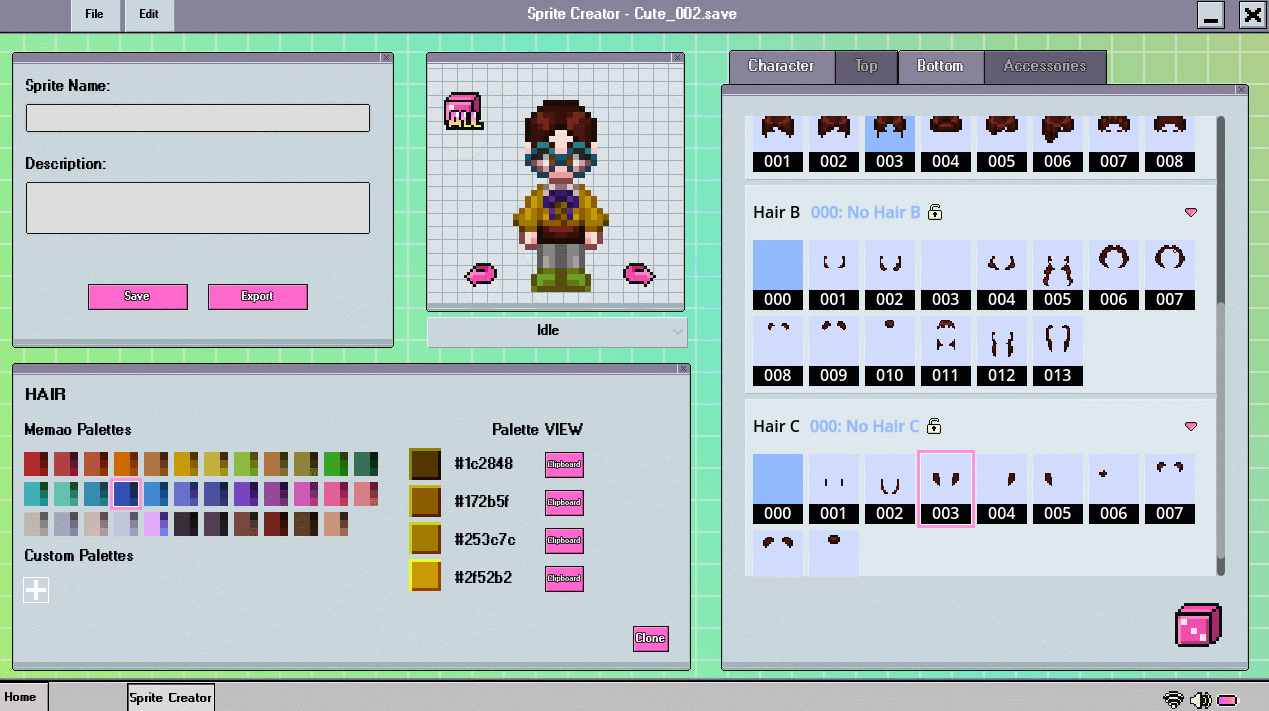
Task: Add a custom palette with plus button
Action: (x=36, y=590)
